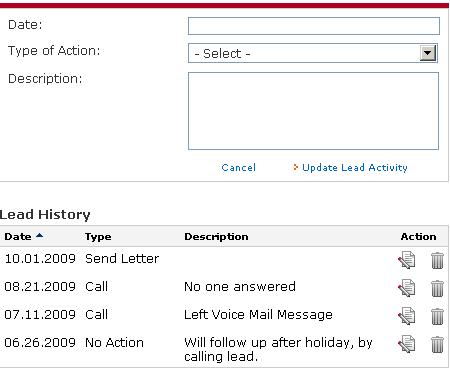Click the 'Type of Action:' label
Image resolution: width=450 pixels, height=375 pixels.
pos(54,51)
